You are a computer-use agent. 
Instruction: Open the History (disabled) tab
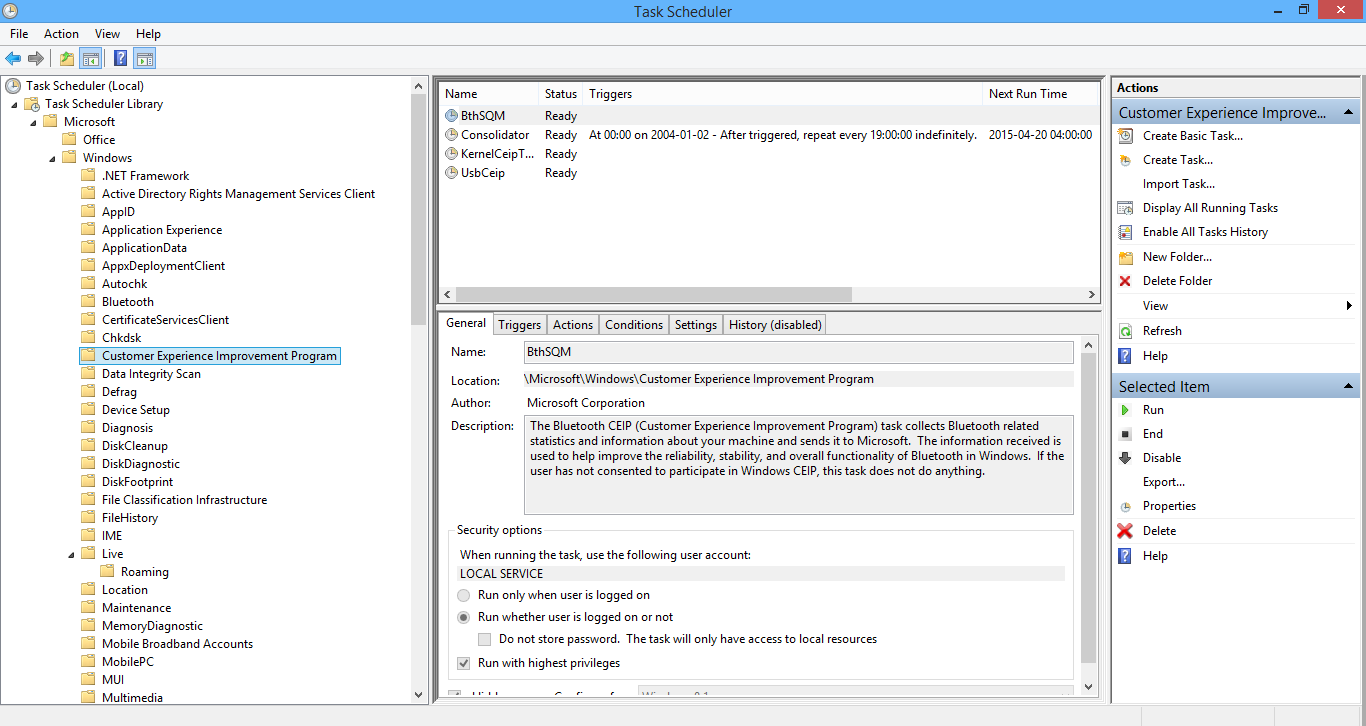pos(775,325)
